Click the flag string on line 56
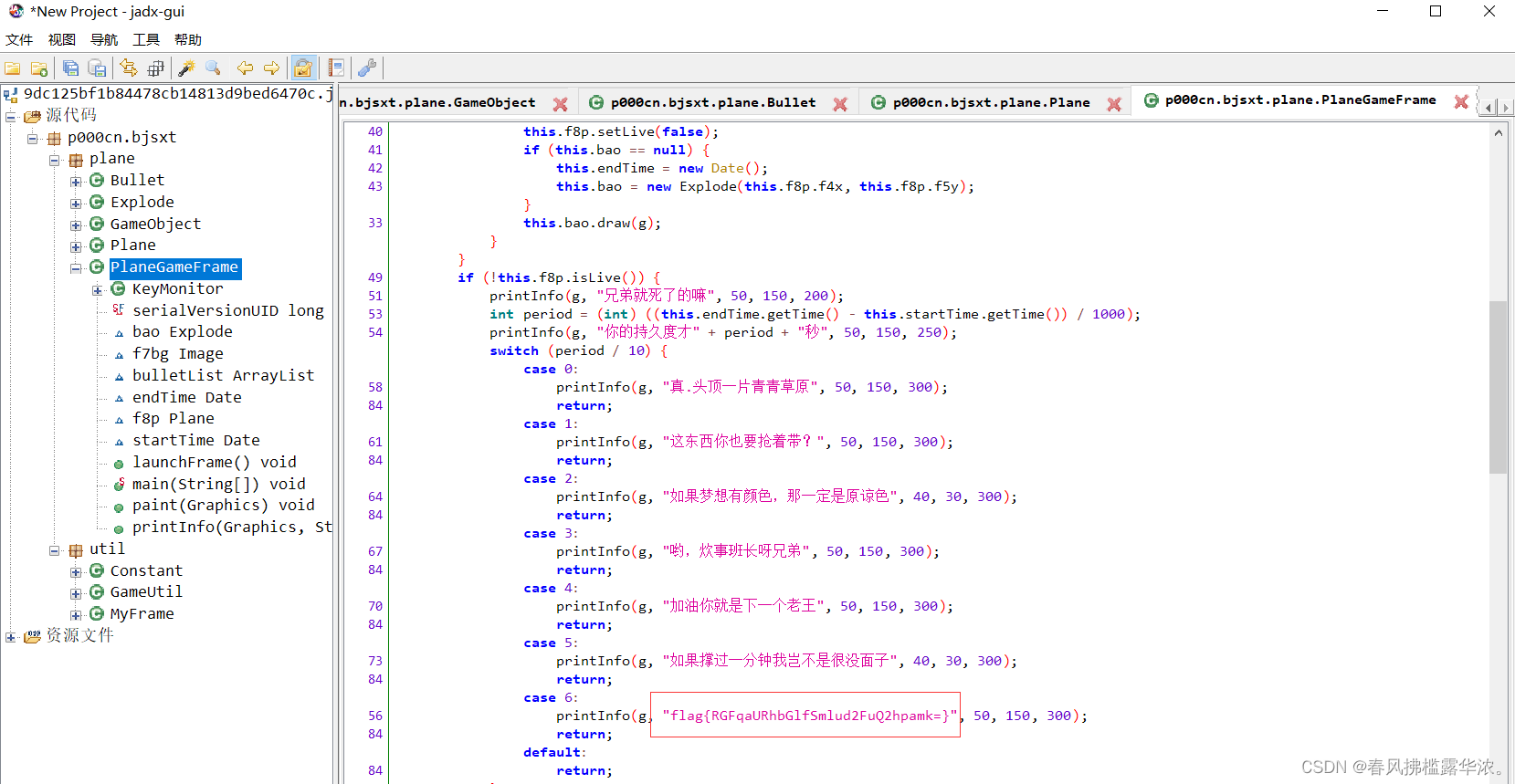Viewport: 1515px width, 784px height. tap(810, 716)
